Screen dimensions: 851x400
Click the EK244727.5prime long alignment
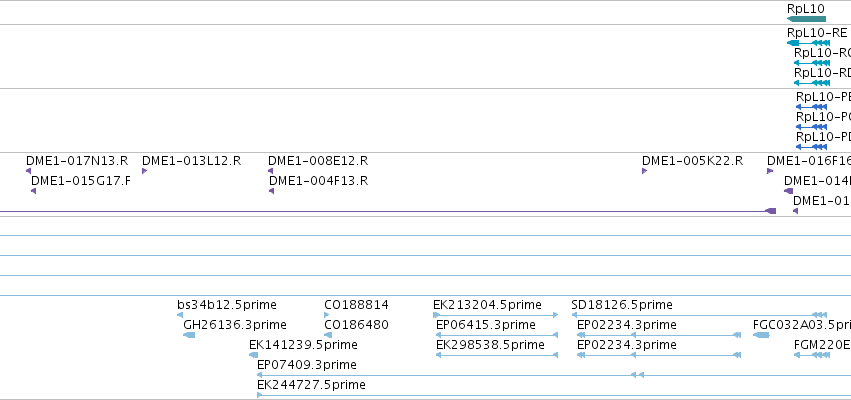[554, 395]
